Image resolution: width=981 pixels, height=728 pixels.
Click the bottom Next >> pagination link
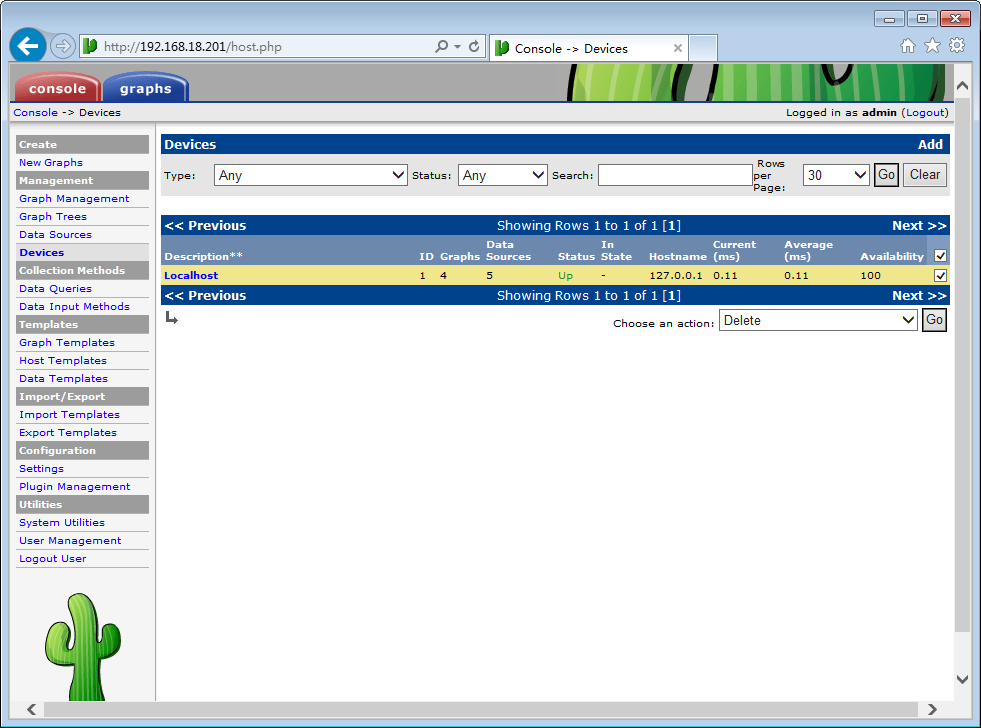(919, 296)
